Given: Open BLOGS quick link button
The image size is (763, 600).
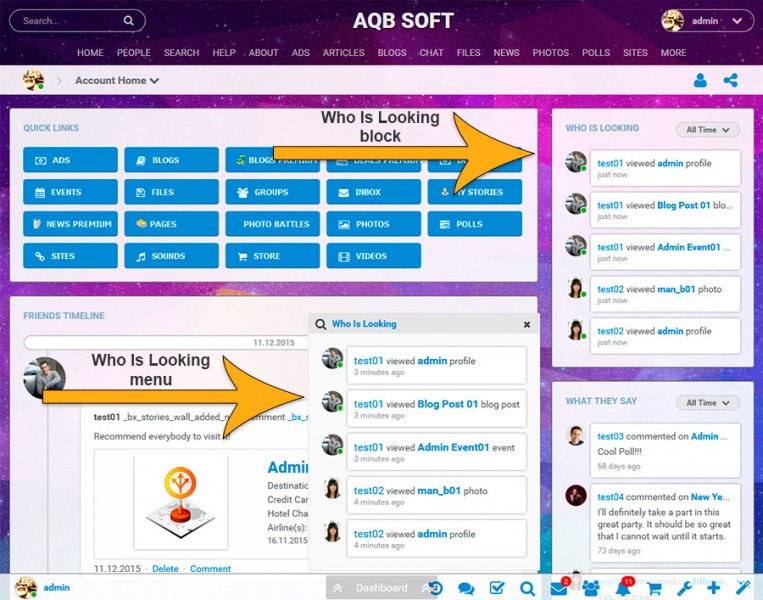Looking at the screenshot, I should point(171,160).
